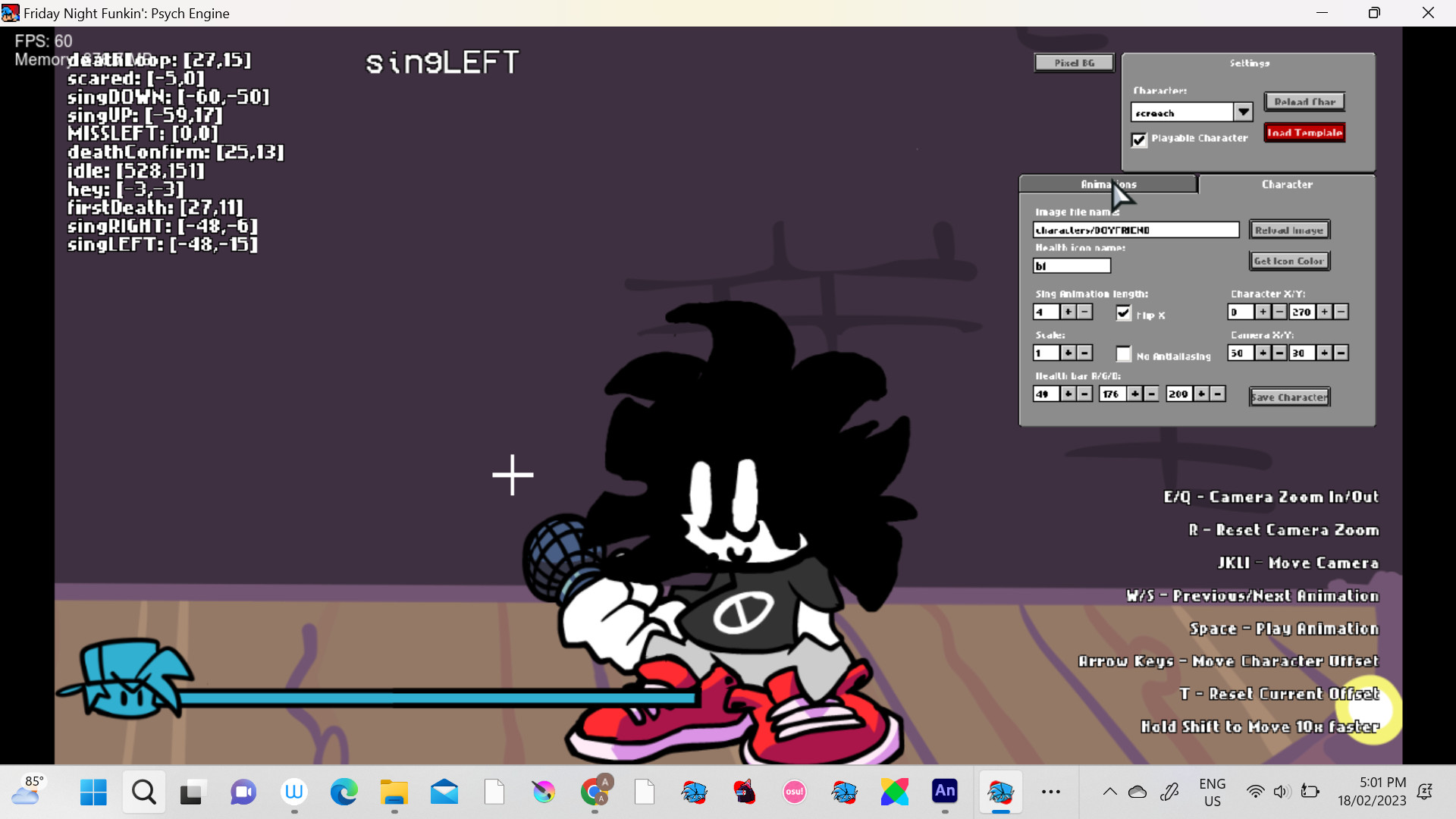The width and height of the screenshot is (1456, 819).
Task: Enable No Antialiasing
Action: (1123, 353)
